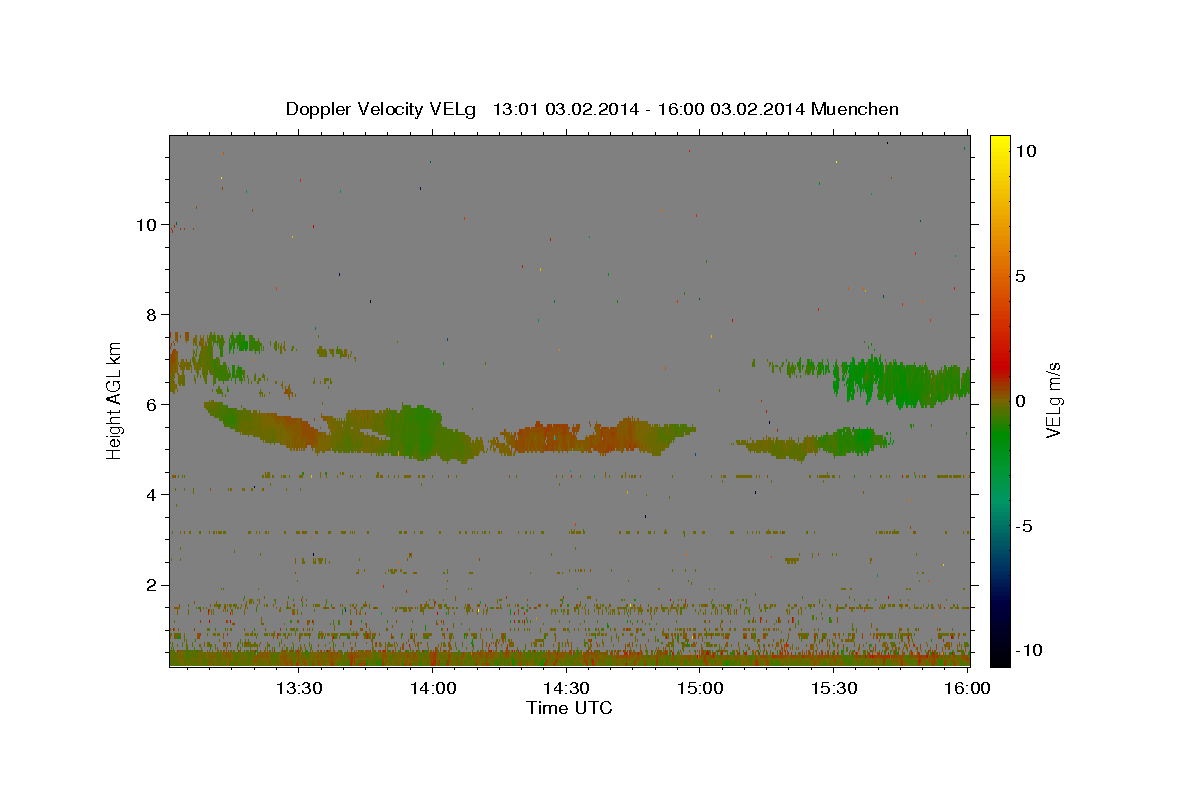Select the 14:30 time tick label
The image size is (1200, 800).
tap(566, 688)
